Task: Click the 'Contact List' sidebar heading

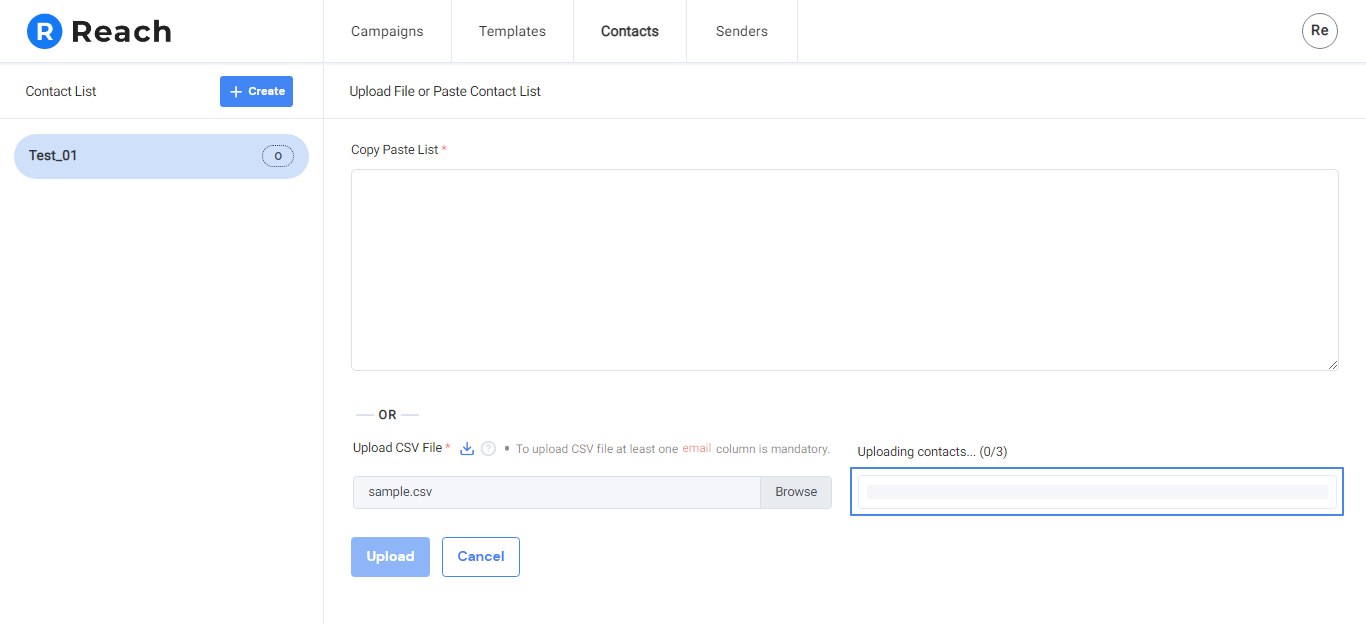Action: 61,91
